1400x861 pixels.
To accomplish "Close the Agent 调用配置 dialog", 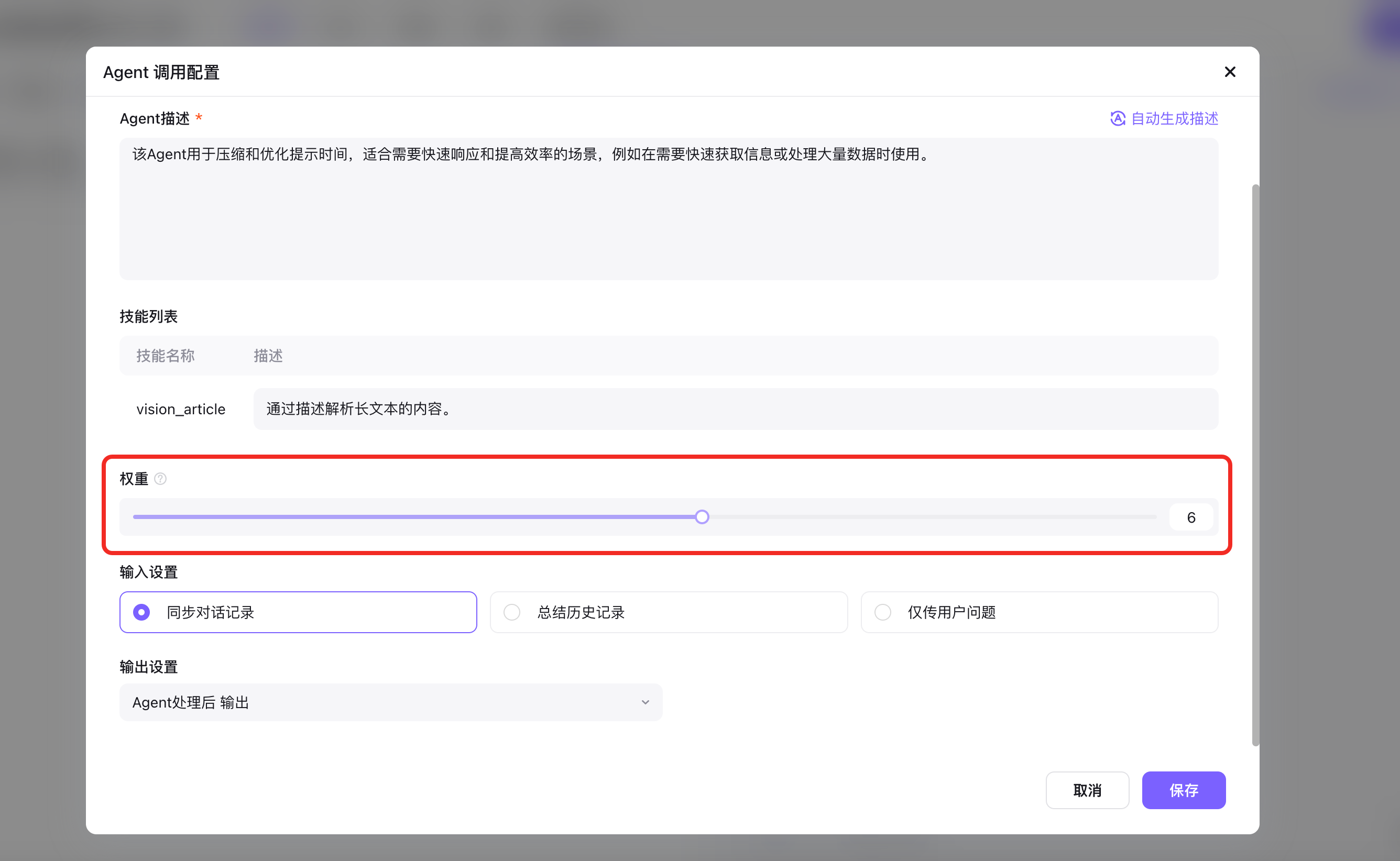I will 1230,72.
